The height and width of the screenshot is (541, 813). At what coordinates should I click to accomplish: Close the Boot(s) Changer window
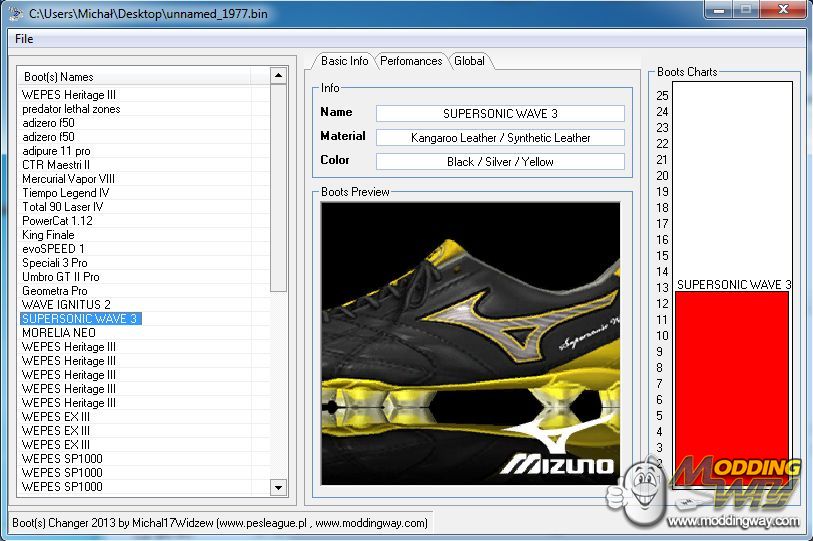click(780, 10)
